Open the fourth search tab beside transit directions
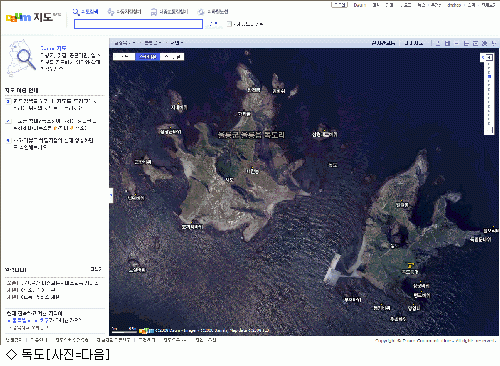The image size is (500, 366). pos(213,12)
